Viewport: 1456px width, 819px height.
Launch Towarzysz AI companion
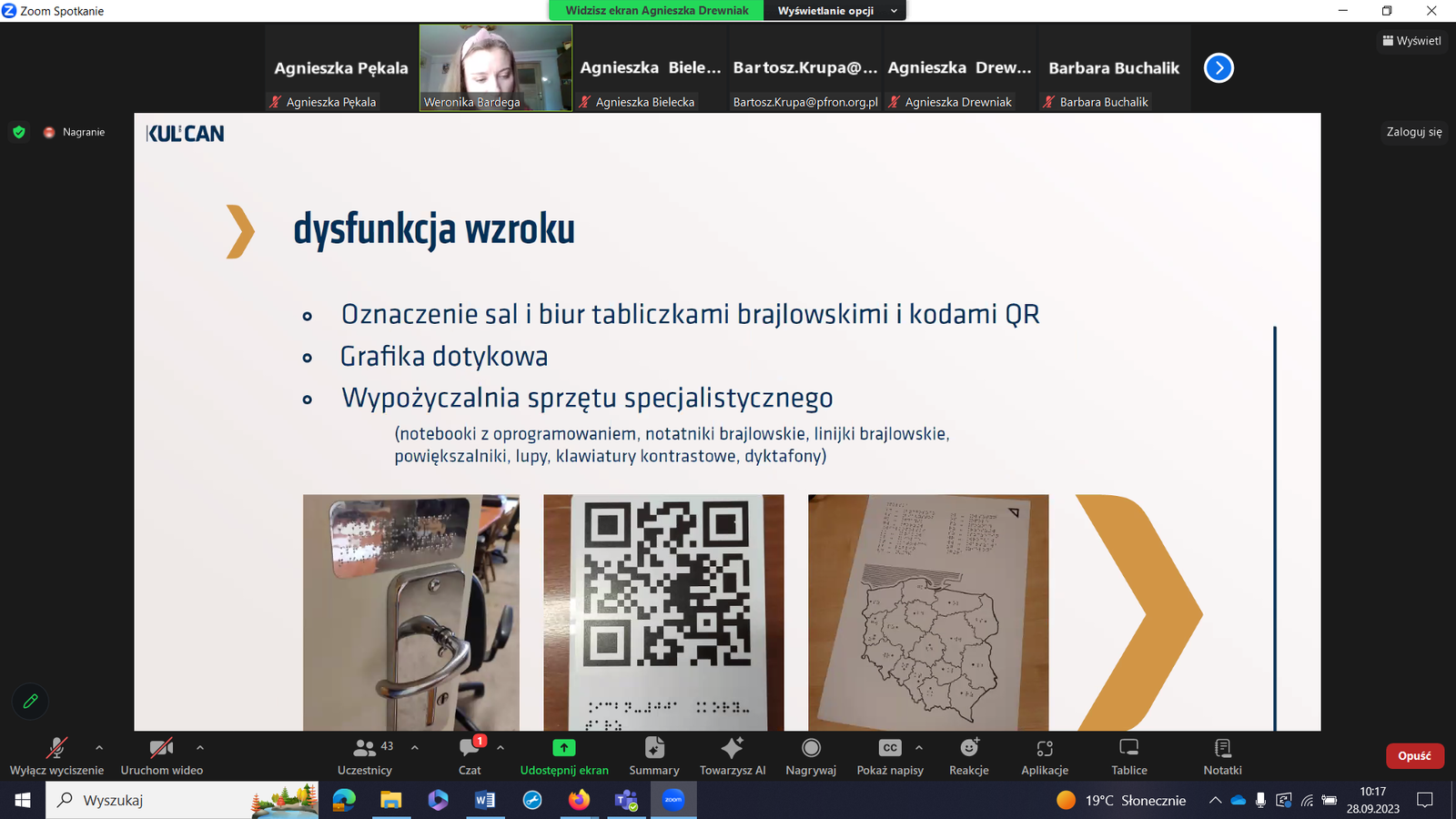pyautogui.click(x=733, y=755)
